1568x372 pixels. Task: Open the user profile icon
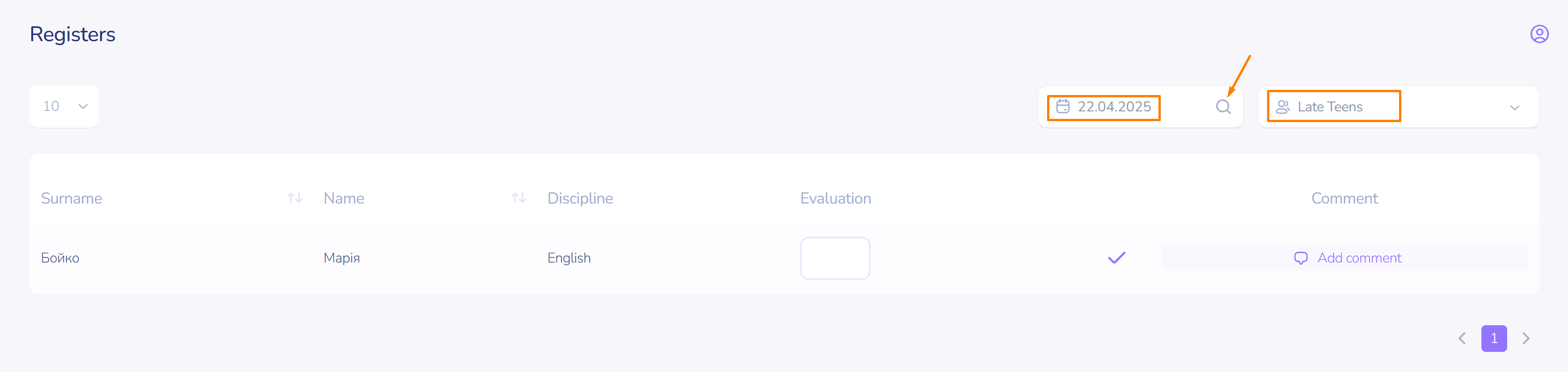(x=1539, y=34)
